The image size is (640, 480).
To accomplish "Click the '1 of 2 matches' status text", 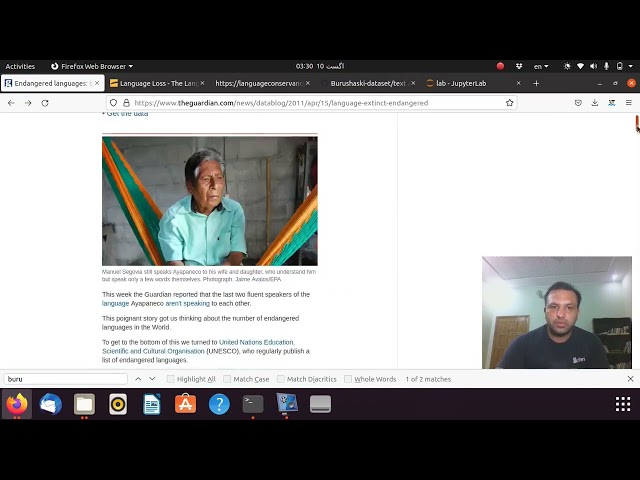I will coord(428,379).
